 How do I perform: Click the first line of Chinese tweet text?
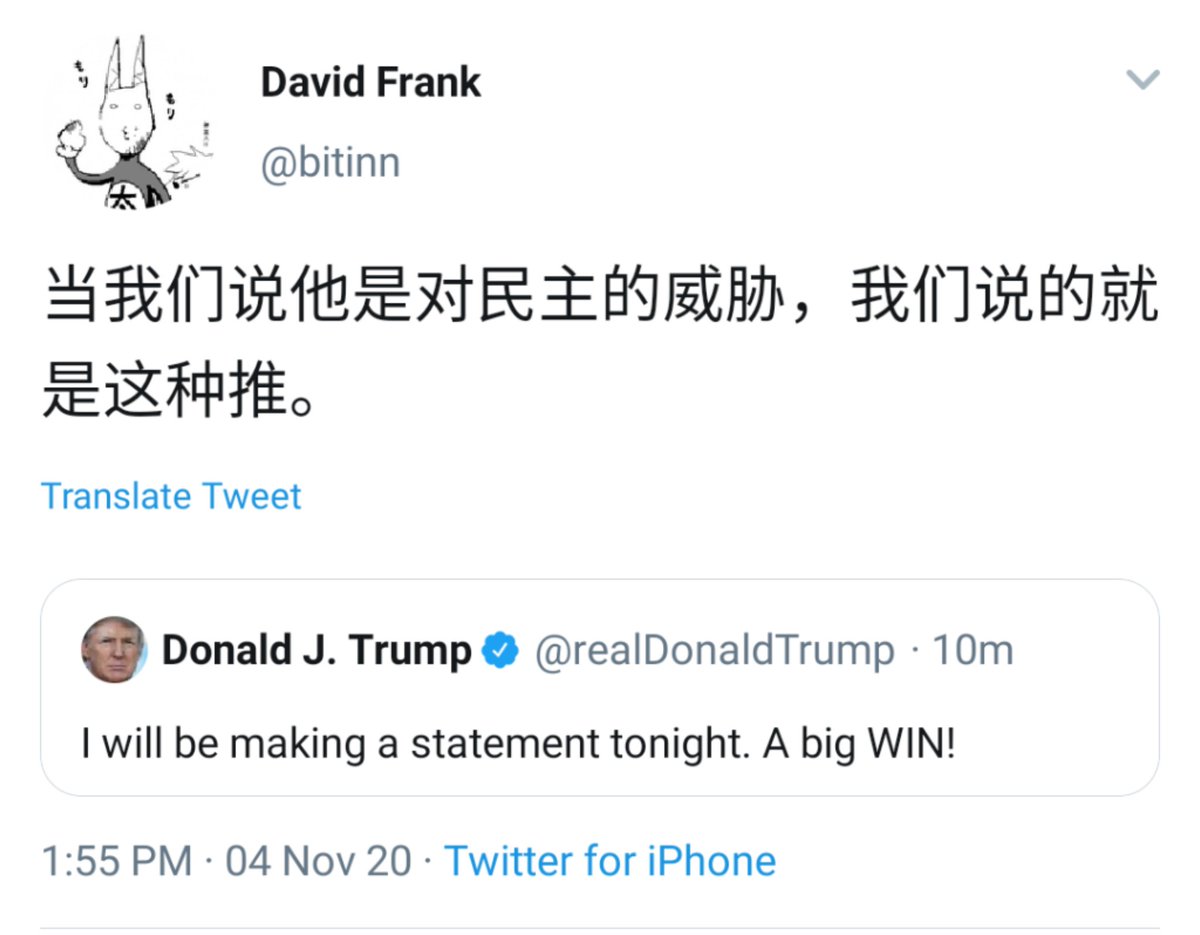pos(600,299)
